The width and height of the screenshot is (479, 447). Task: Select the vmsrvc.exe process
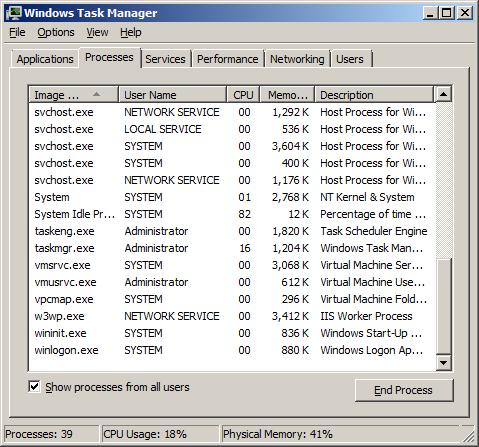tap(232, 265)
